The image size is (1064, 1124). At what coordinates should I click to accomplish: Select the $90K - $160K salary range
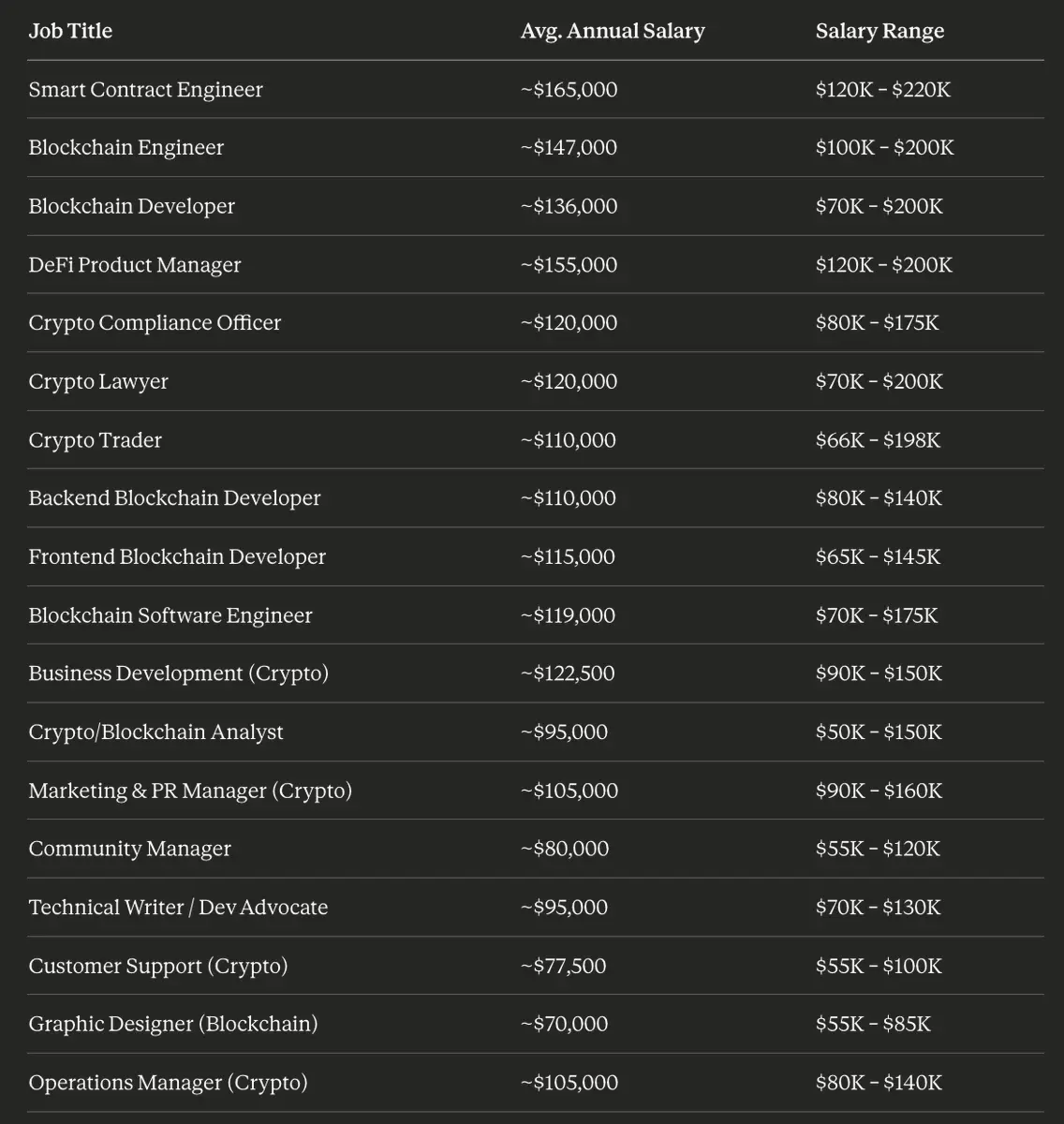pos(879,791)
